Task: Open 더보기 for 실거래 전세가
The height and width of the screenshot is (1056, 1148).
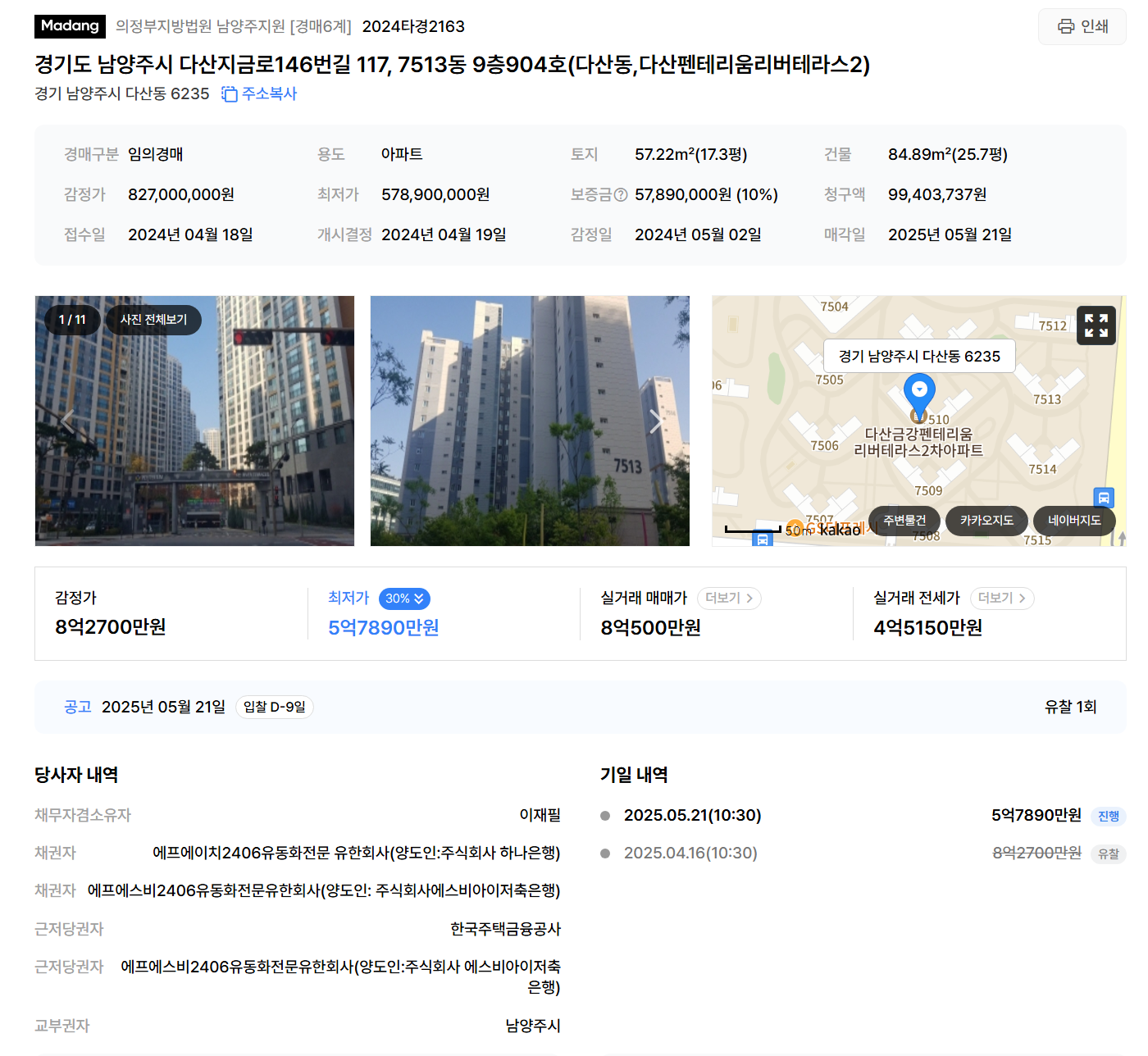Action: click(x=1002, y=599)
